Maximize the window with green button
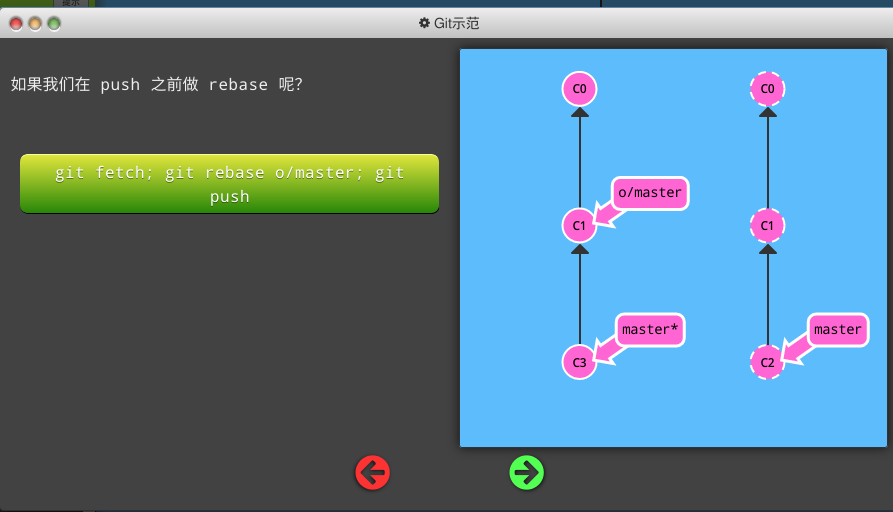 point(54,23)
